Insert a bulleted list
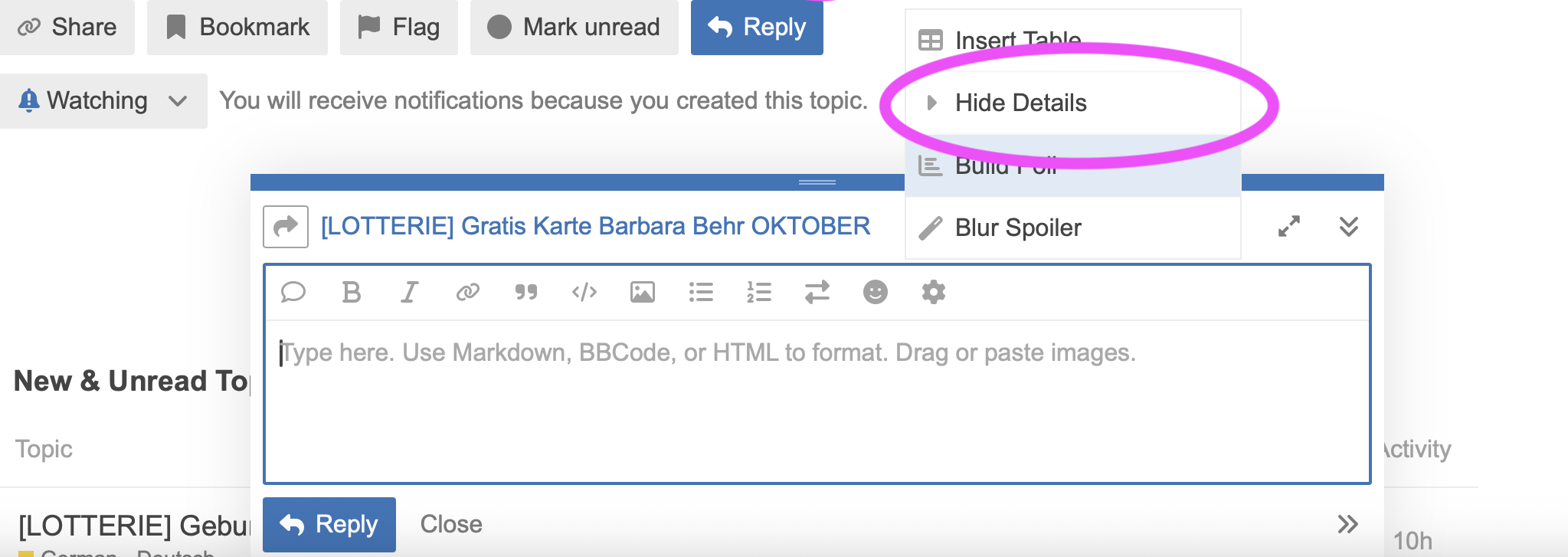This screenshot has height=557, width=1568. 701,292
